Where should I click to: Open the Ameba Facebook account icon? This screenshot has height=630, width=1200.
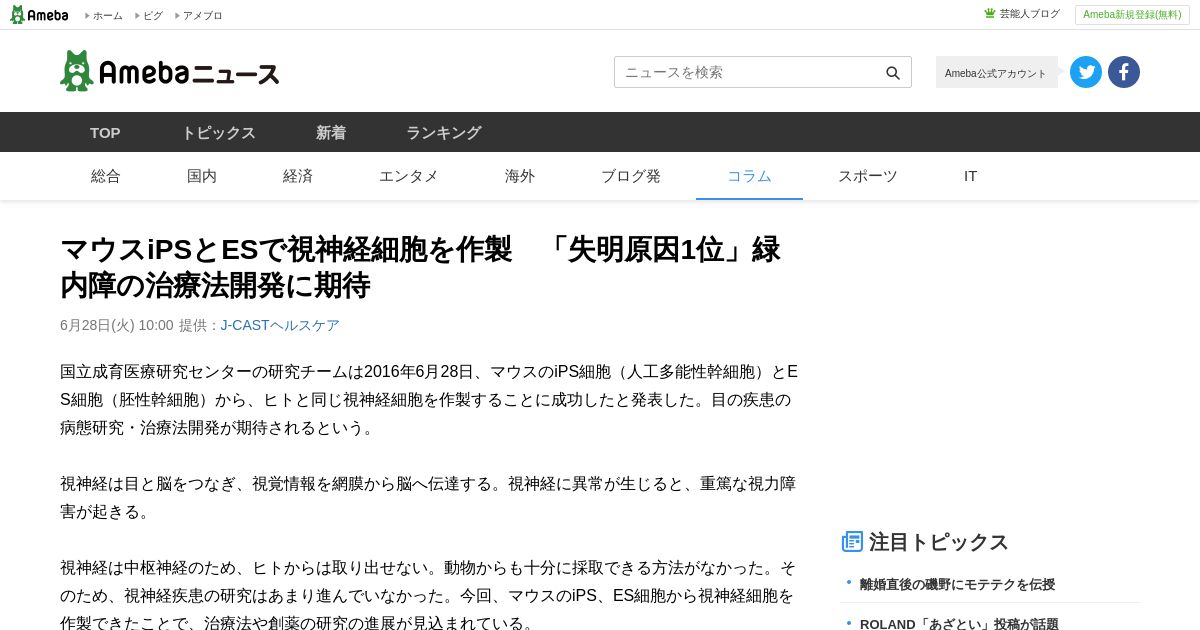1124,72
